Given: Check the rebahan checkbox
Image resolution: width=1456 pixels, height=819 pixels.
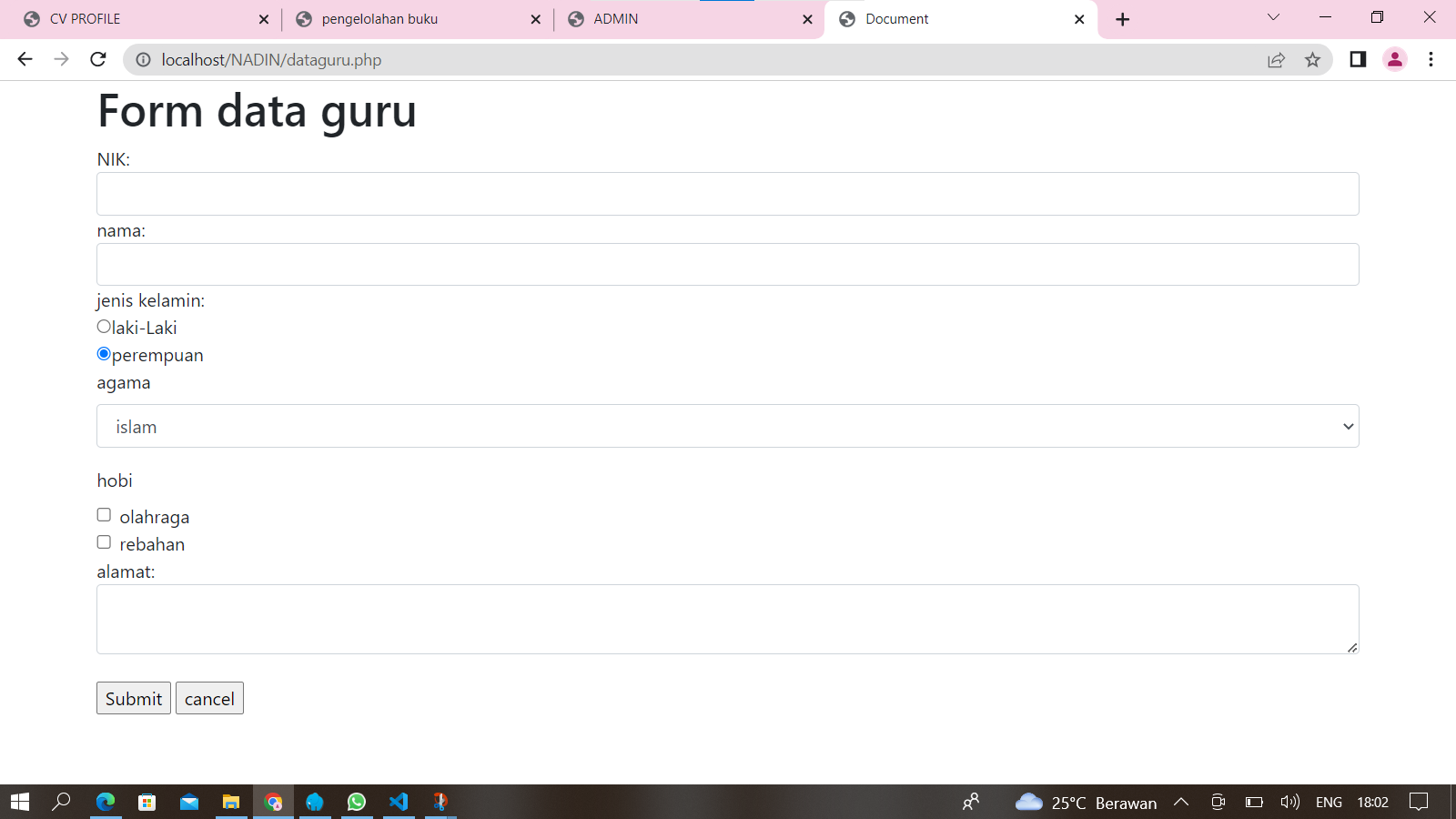Looking at the screenshot, I should 104,542.
